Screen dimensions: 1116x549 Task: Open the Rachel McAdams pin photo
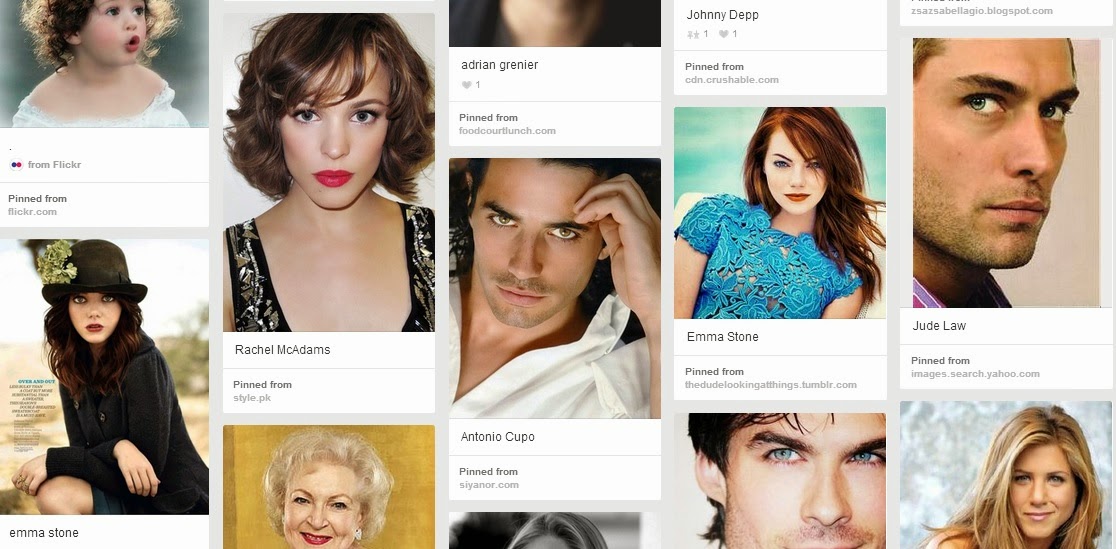click(329, 172)
